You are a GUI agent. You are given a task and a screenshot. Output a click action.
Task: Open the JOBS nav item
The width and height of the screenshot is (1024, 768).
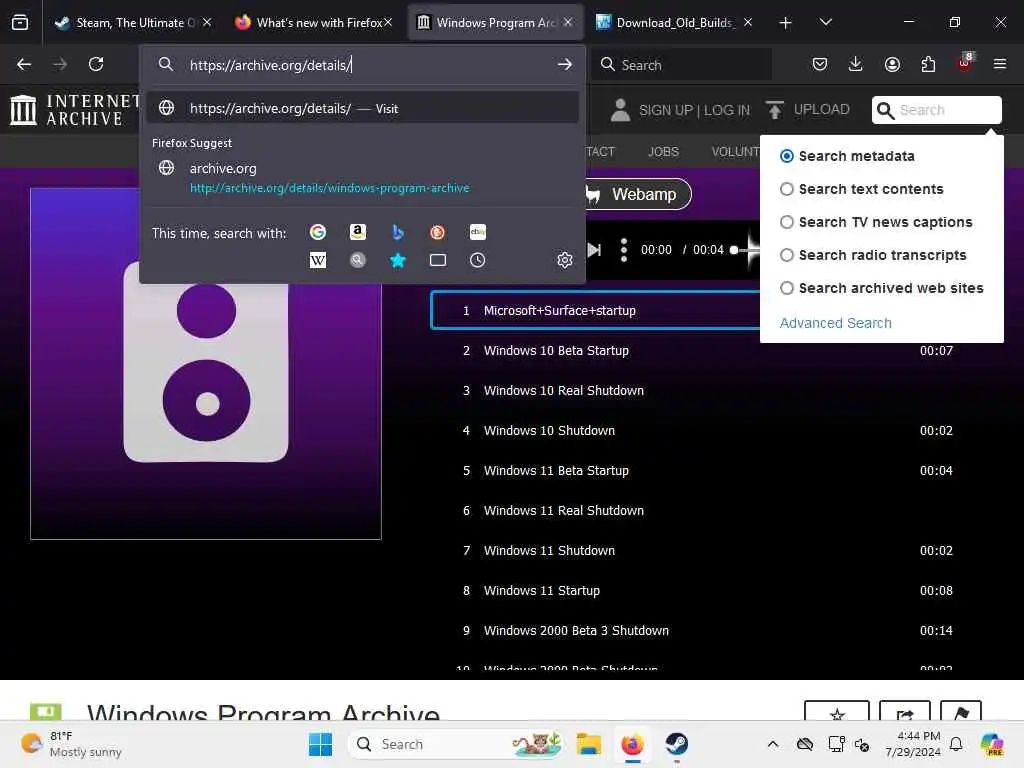663,152
